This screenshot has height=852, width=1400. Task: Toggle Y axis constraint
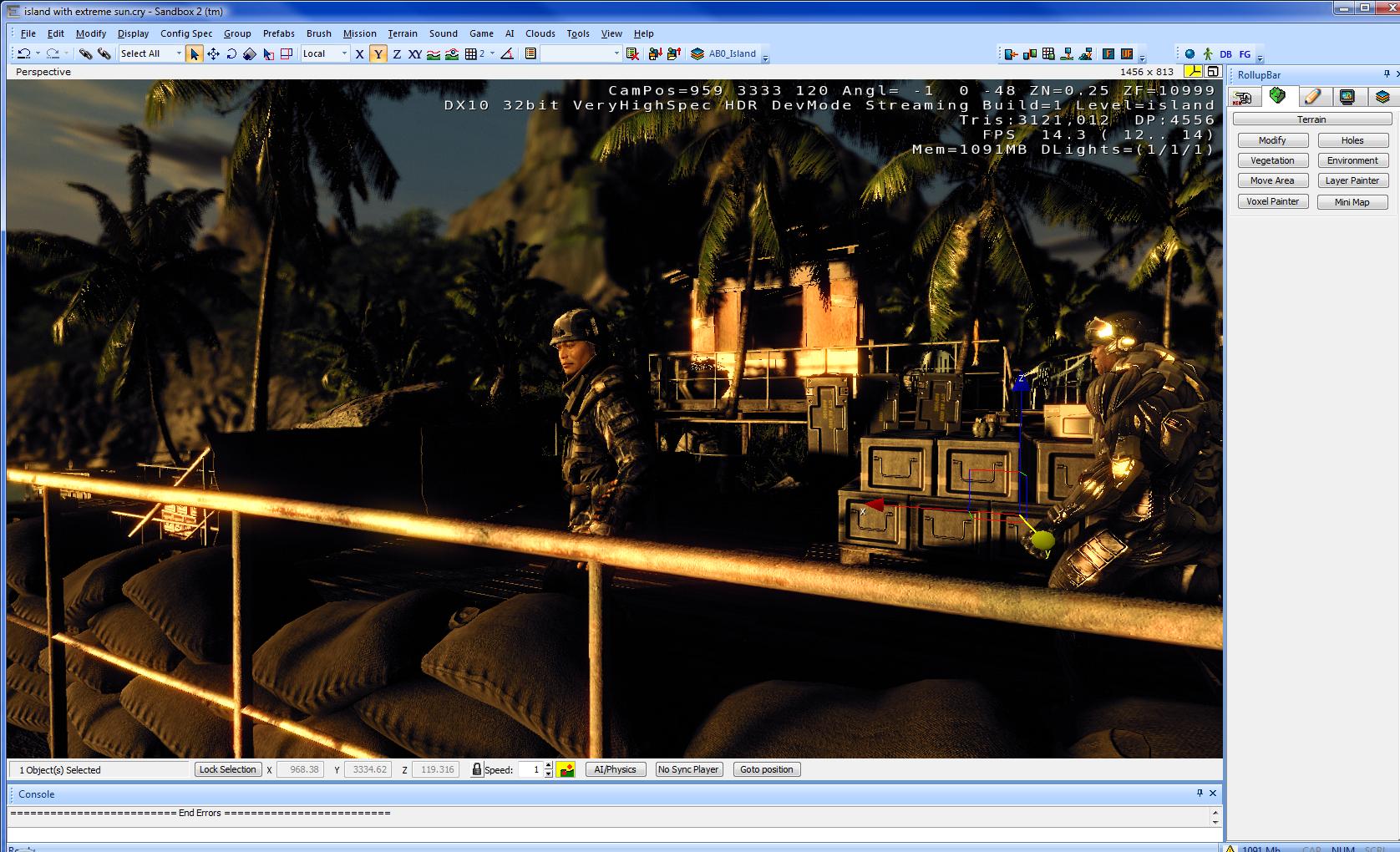pyautogui.click(x=378, y=53)
